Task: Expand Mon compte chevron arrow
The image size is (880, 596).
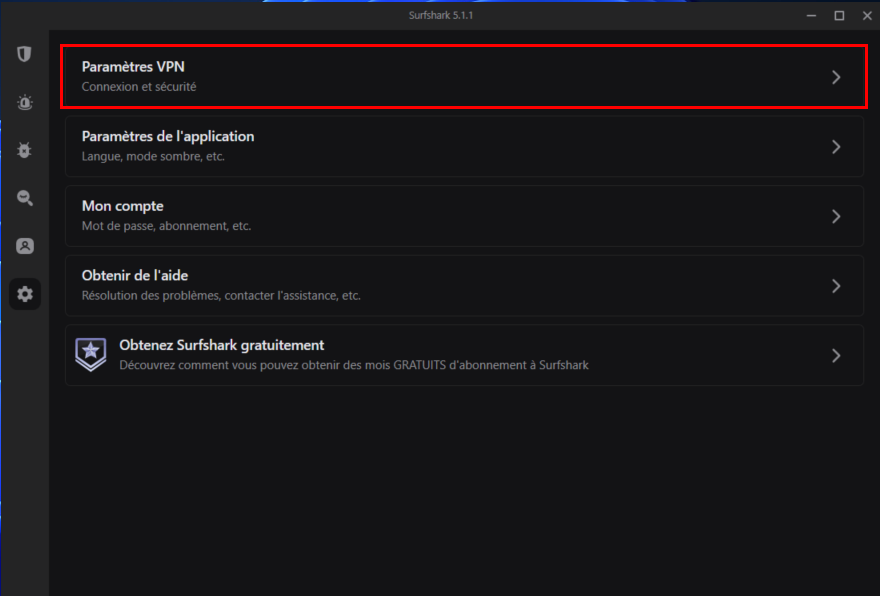Action: coord(836,216)
